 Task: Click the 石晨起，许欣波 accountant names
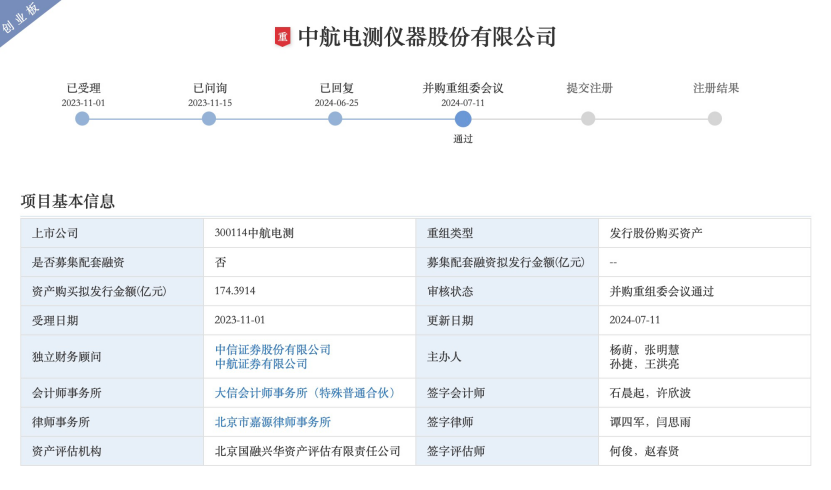pos(650,393)
